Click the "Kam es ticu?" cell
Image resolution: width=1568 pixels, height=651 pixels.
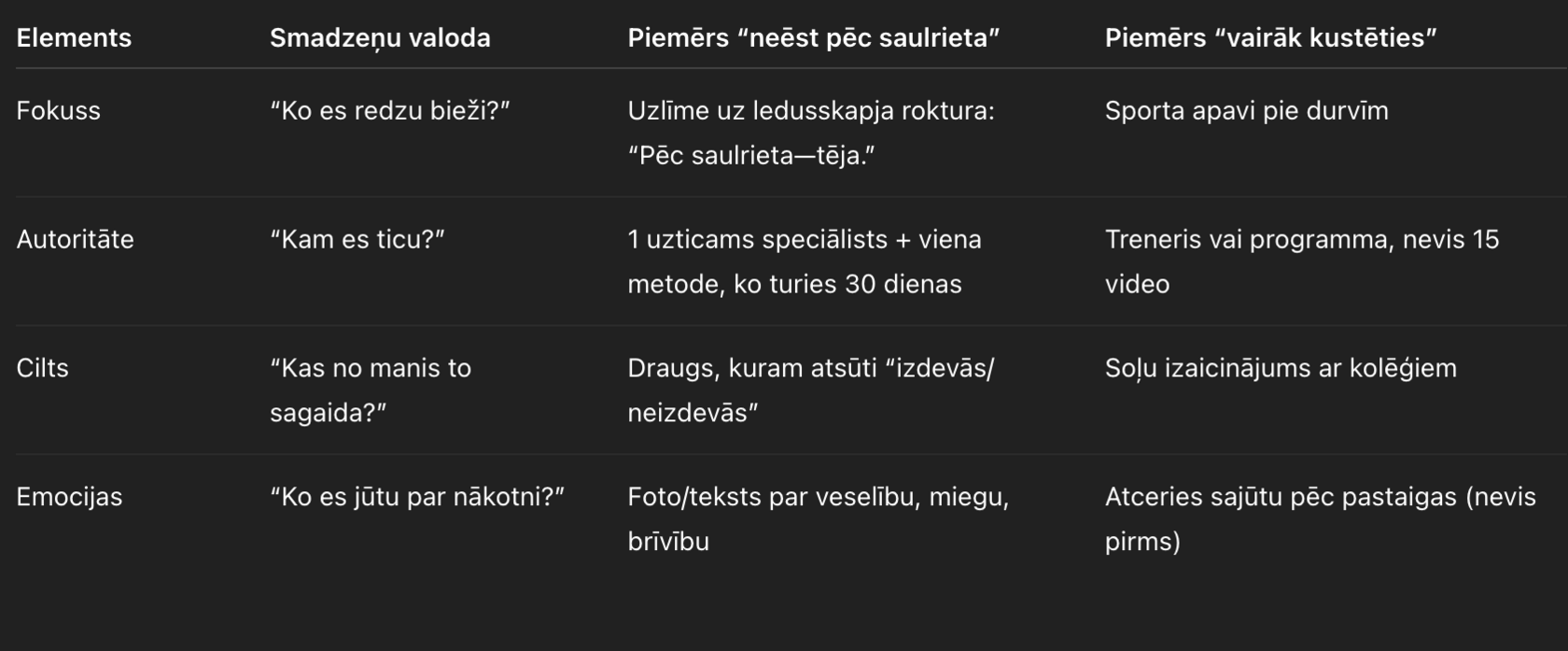pos(357,240)
